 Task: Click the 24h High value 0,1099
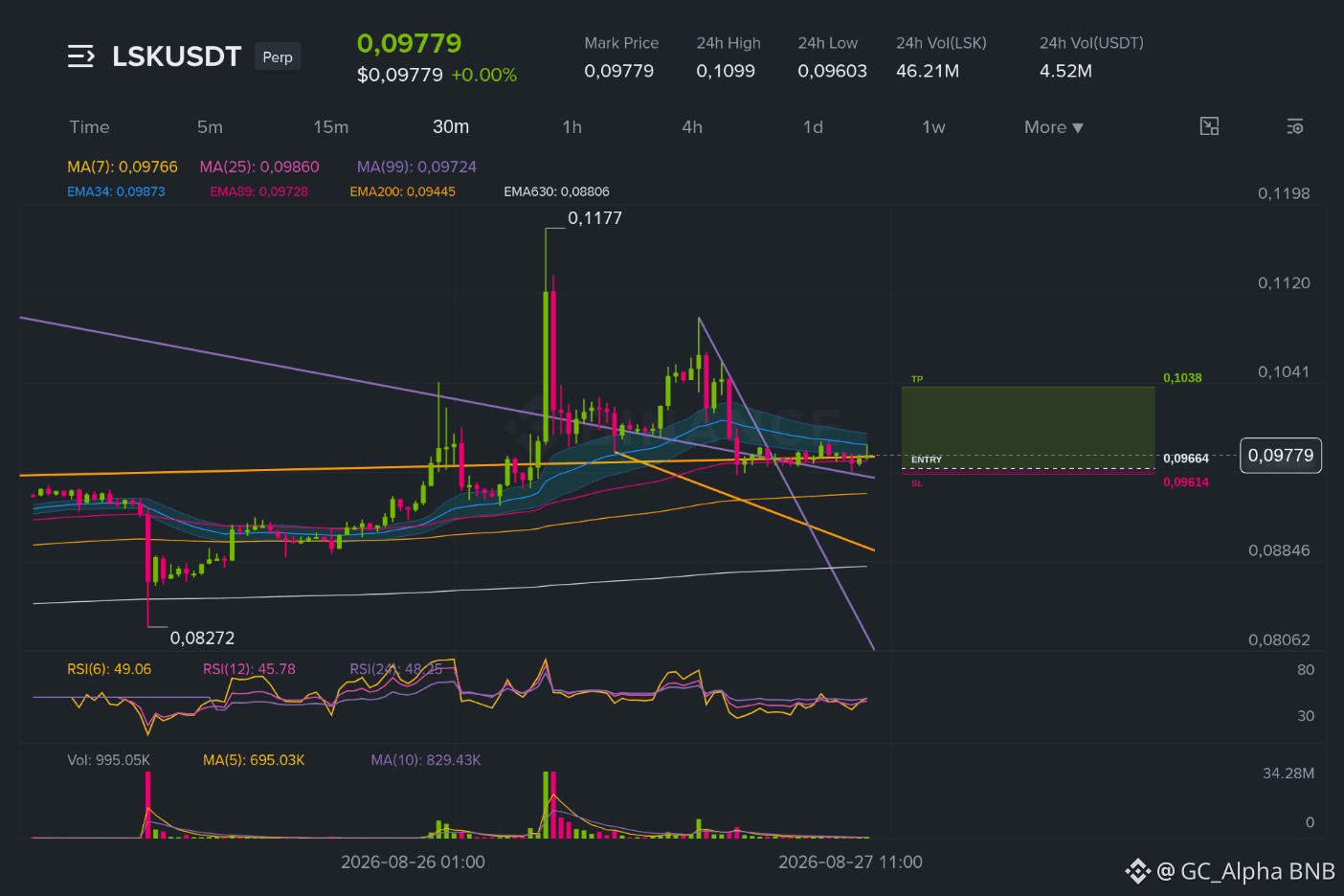[726, 71]
